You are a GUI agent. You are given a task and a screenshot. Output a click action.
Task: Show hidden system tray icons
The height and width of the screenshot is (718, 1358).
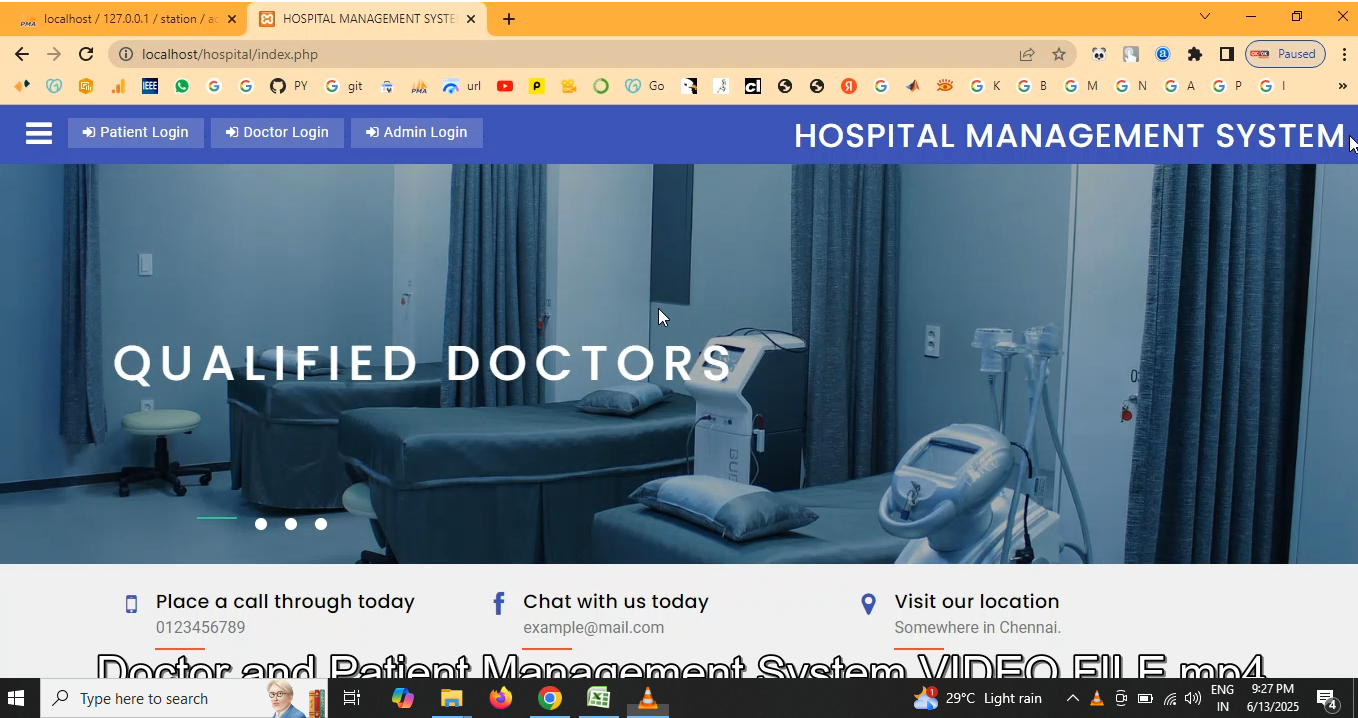(1072, 698)
